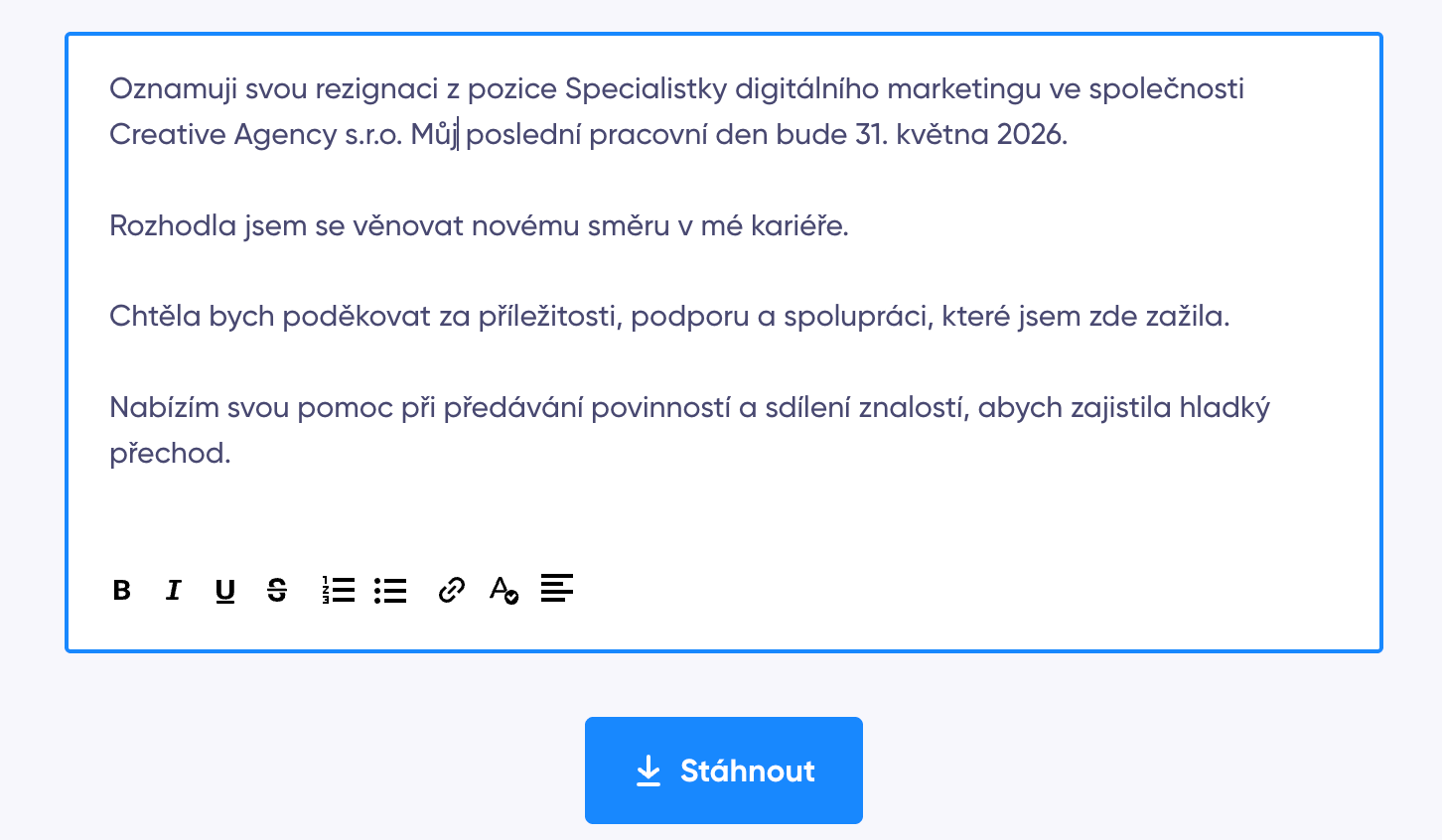
Task: Insert a hyperlink
Action: (x=451, y=590)
